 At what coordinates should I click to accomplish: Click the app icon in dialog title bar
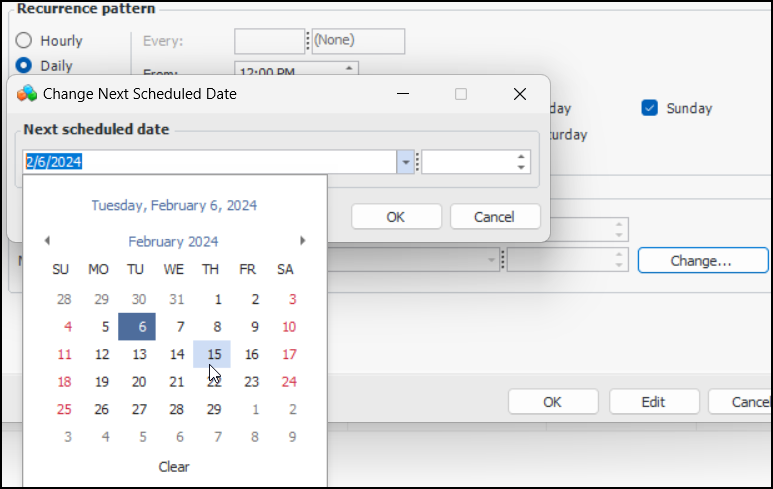click(x=27, y=94)
